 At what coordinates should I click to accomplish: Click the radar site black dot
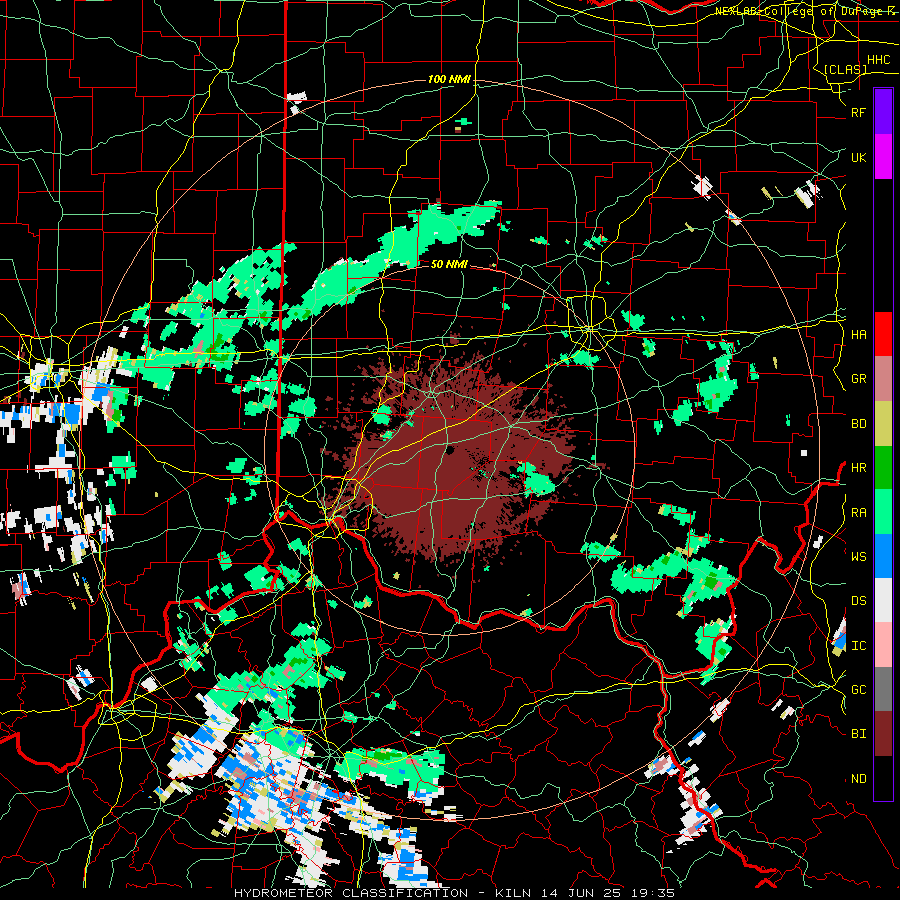tap(449, 450)
